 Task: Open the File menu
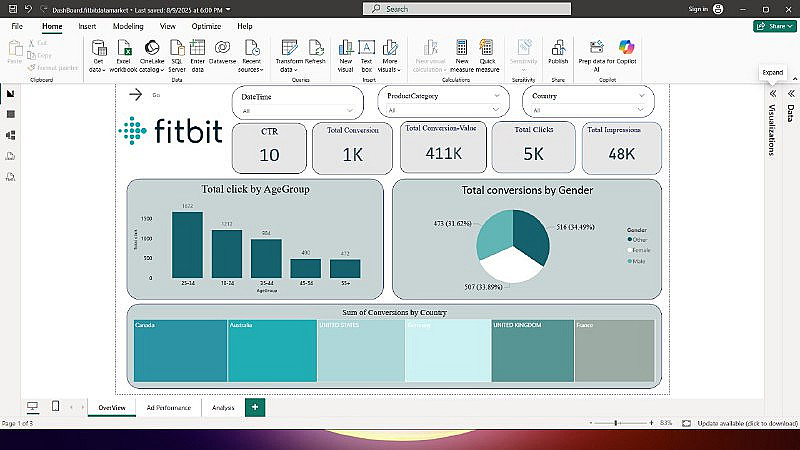[17, 26]
